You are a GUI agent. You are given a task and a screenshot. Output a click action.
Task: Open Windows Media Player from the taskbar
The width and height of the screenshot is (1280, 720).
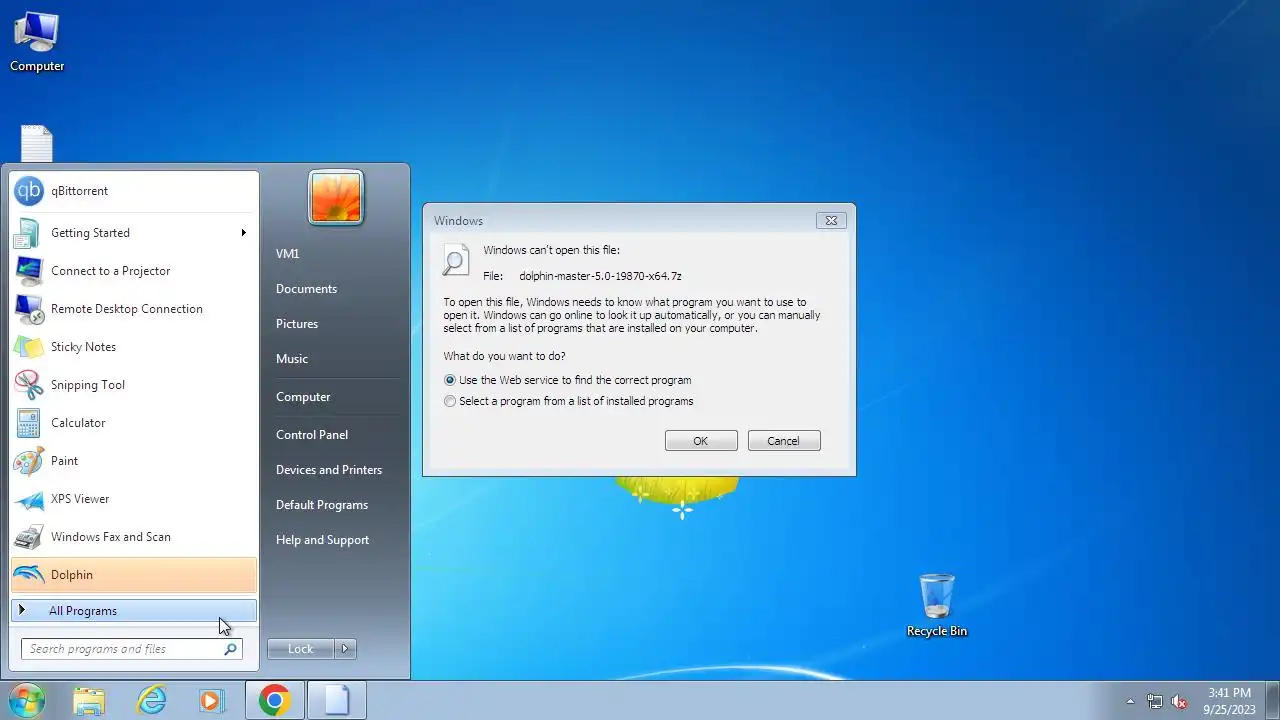(x=212, y=700)
